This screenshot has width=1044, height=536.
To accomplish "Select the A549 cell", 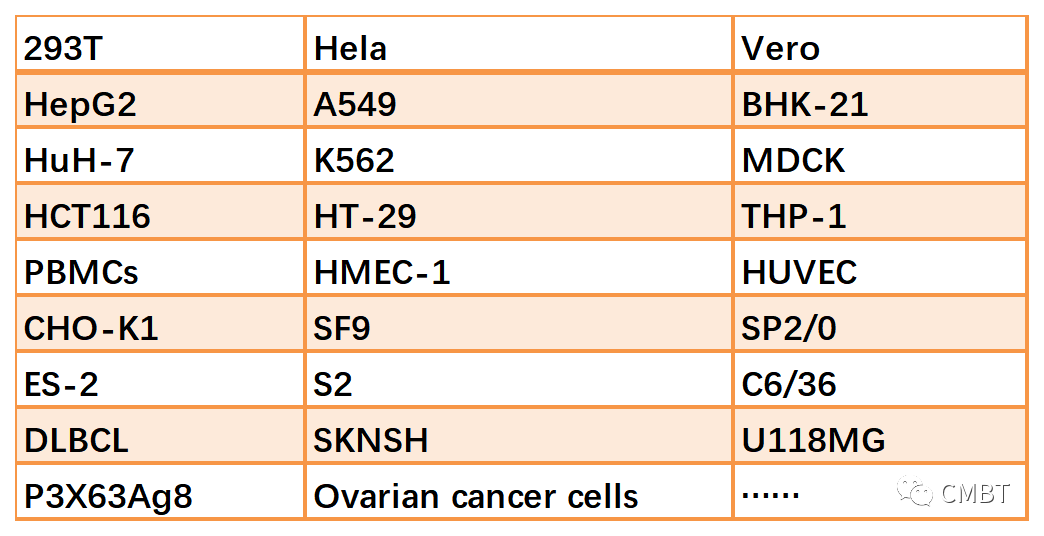I will 355,104.
